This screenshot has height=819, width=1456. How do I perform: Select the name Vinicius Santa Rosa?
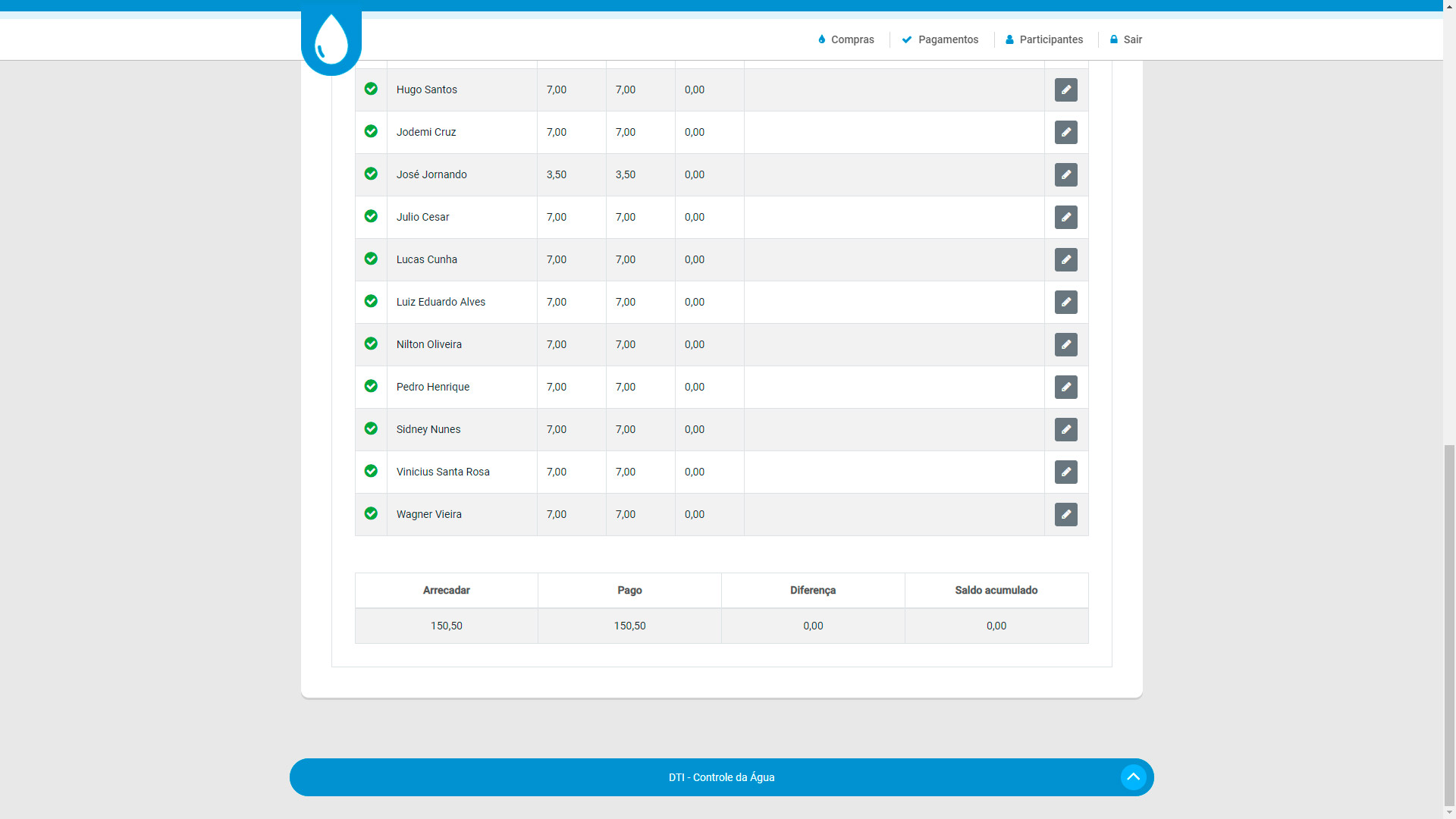pyautogui.click(x=443, y=472)
